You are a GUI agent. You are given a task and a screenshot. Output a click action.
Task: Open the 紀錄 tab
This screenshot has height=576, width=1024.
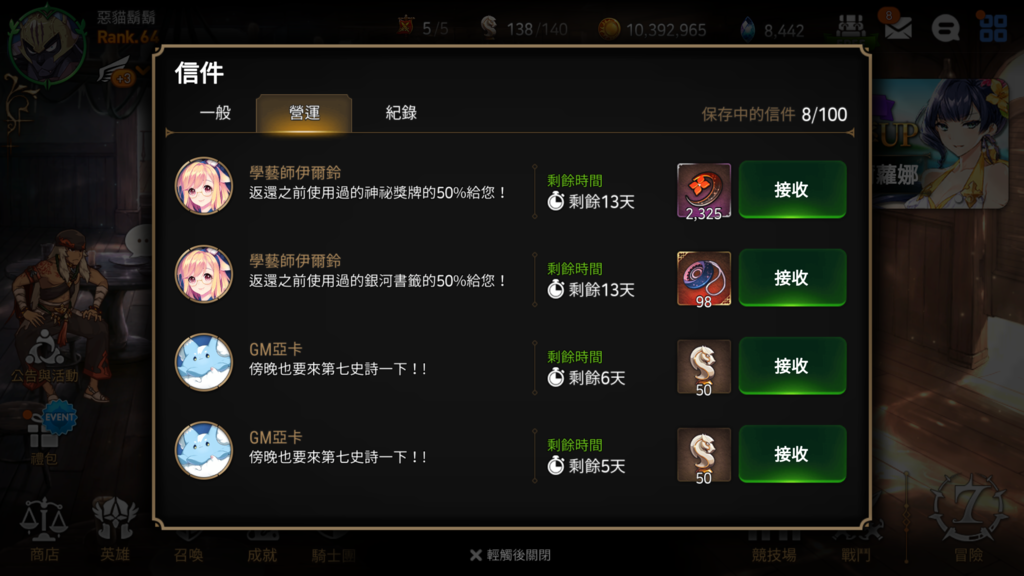click(x=401, y=113)
